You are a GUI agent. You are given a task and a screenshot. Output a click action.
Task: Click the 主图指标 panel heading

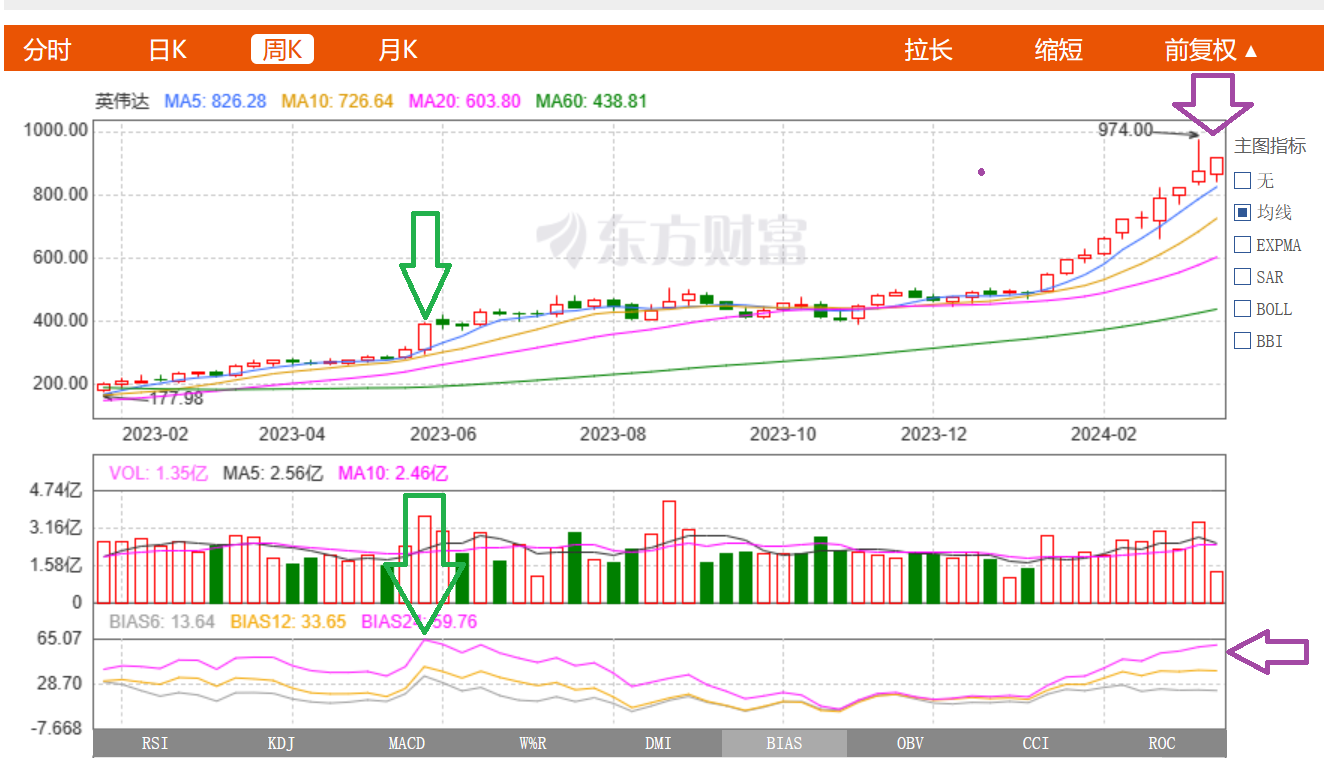[1270, 146]
